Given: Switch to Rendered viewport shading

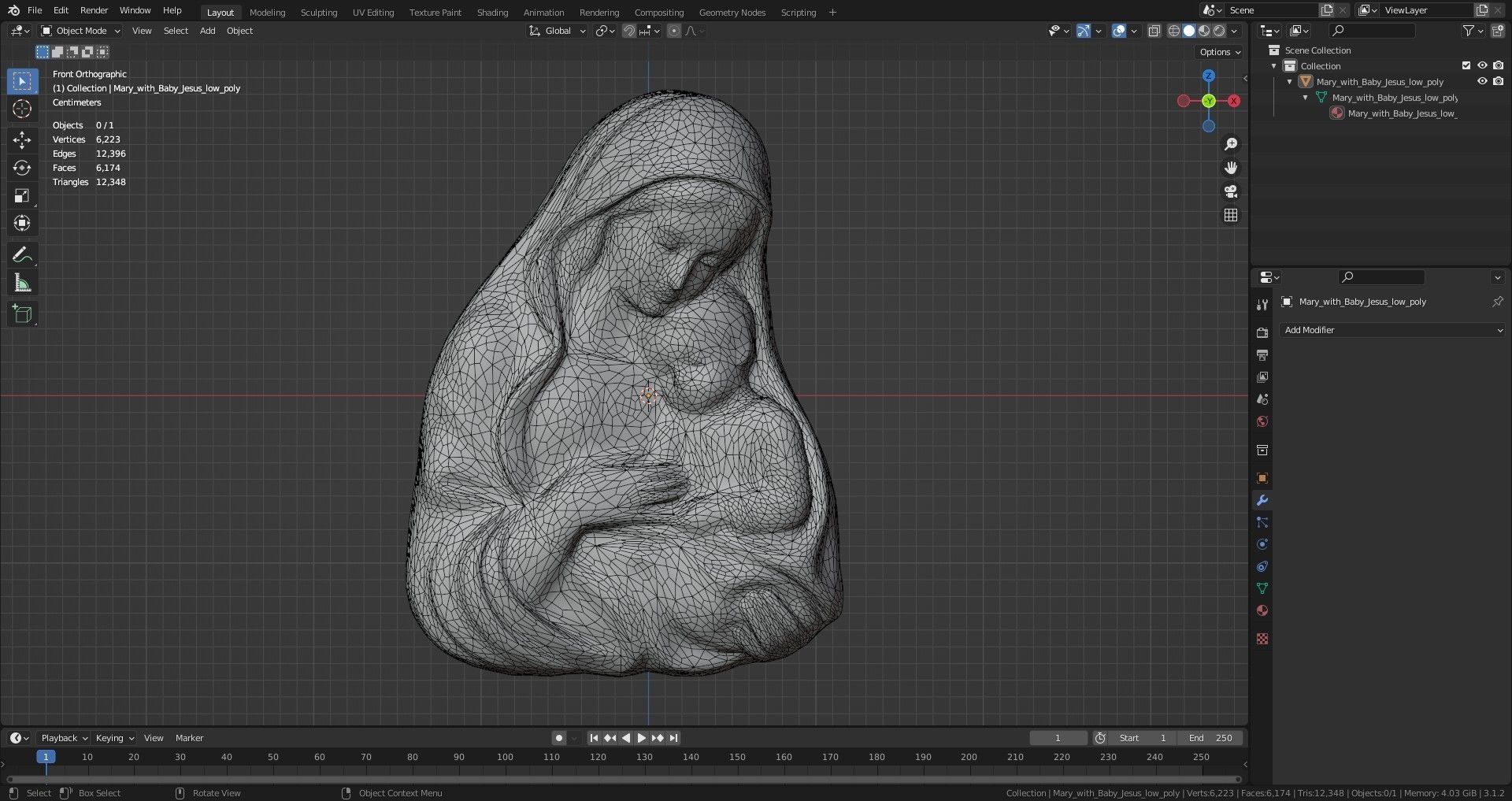Looking at the screenshot, I should click(x=1219, y=31).
